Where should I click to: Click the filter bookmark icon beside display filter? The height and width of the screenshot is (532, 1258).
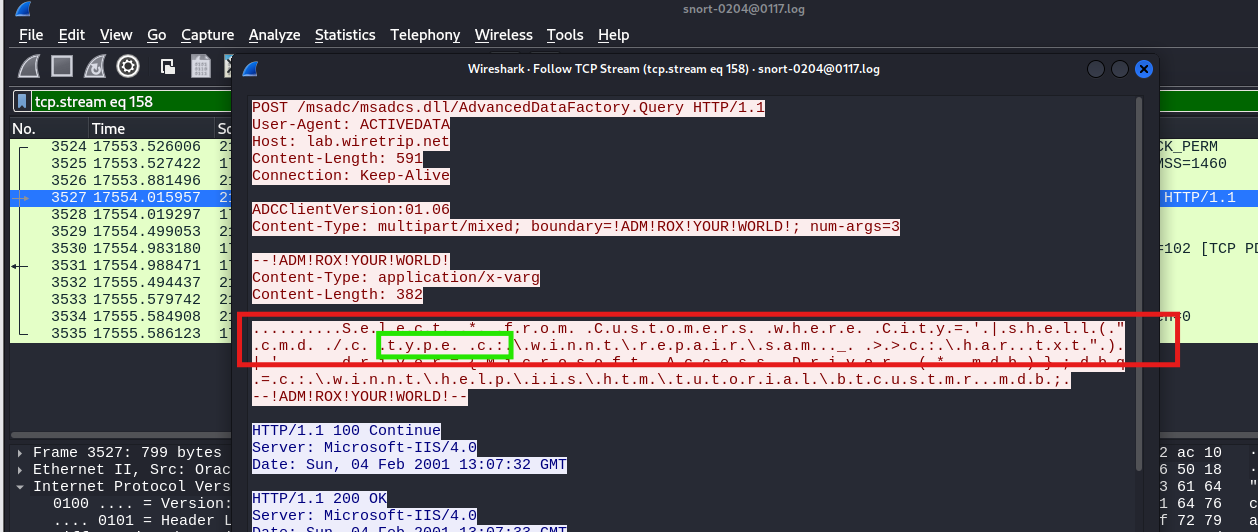point(21,101)
